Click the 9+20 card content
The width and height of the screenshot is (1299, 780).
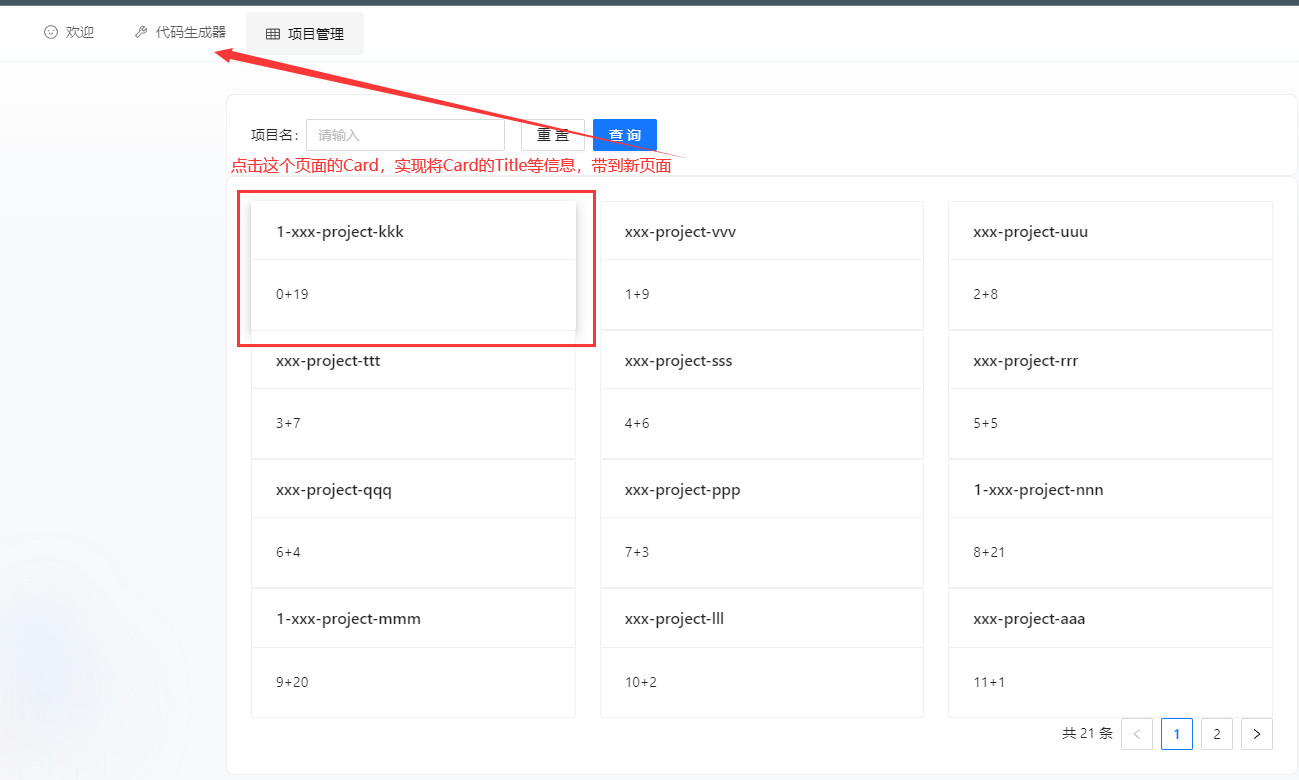click(293, 683)
